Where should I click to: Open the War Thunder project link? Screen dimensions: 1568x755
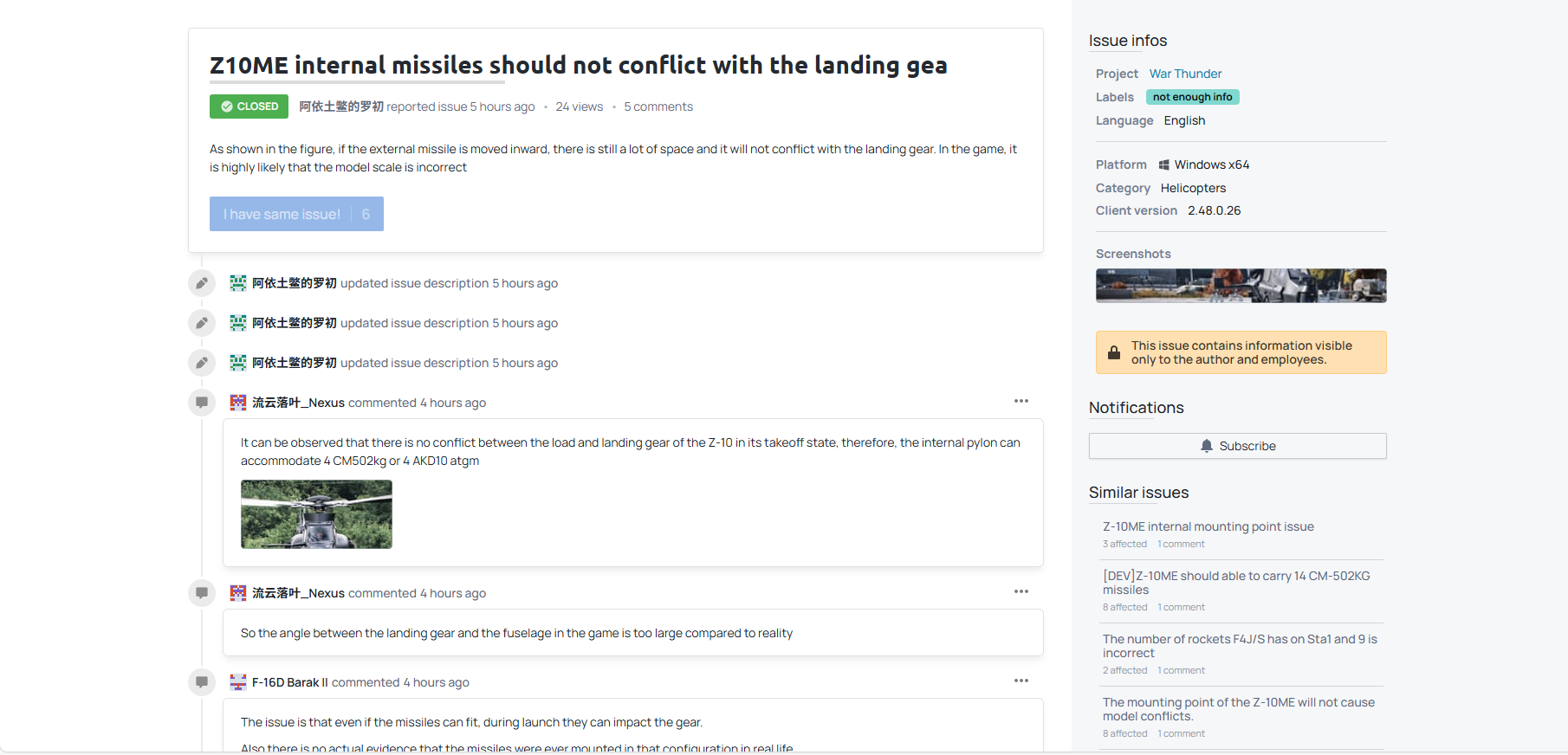pos(1185,74)
